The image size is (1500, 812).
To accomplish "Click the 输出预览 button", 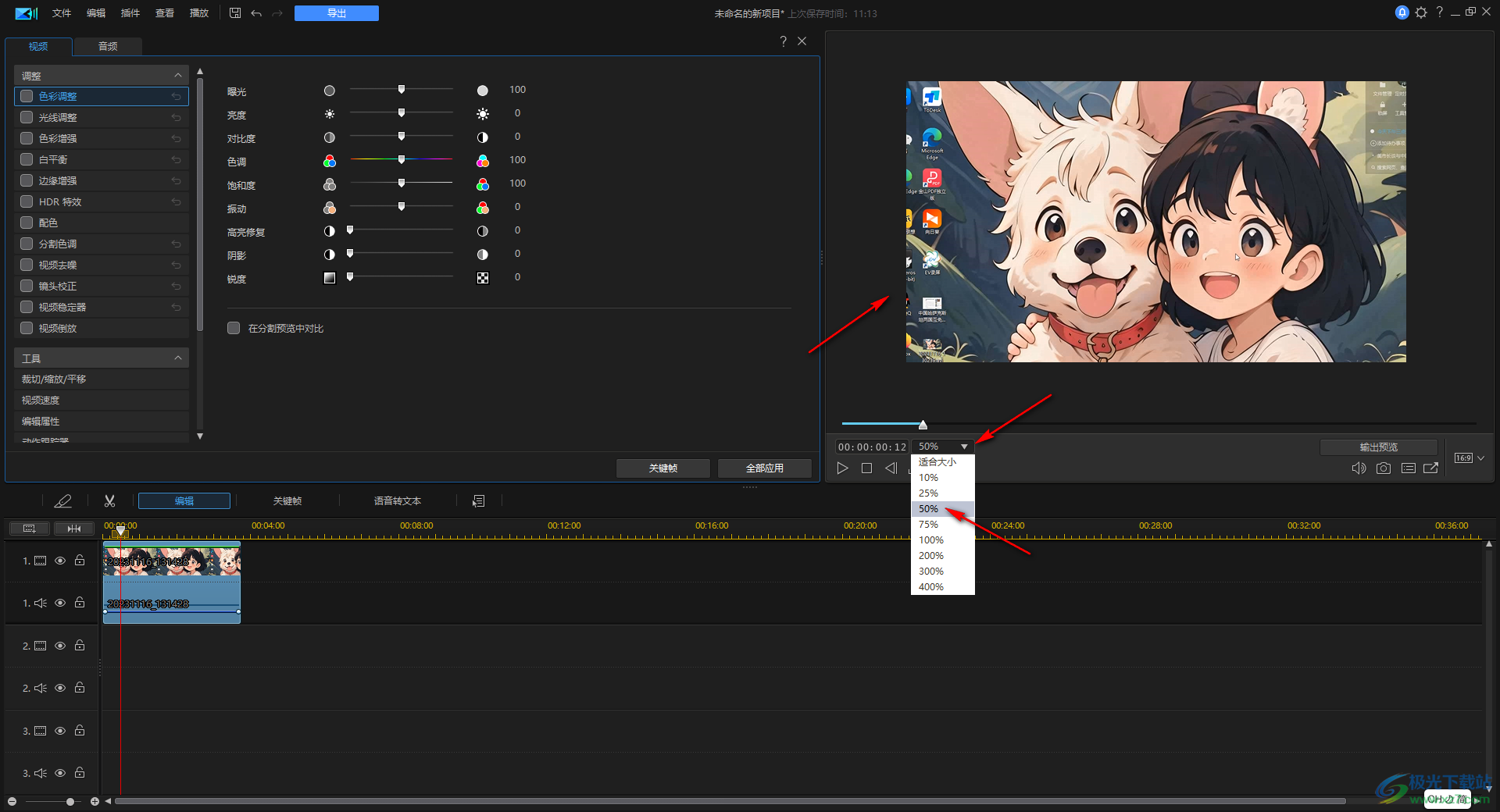I will coord(1379,447).
